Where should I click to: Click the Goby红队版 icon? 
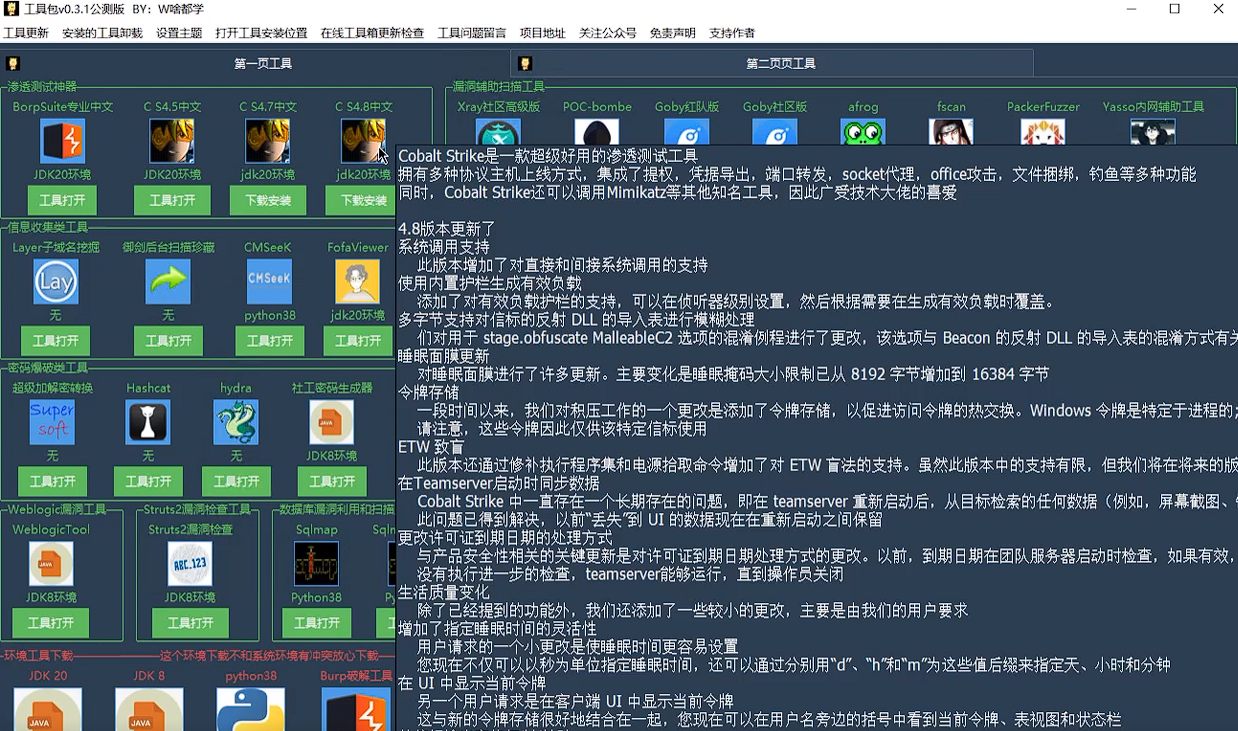(x=686, y=132)
